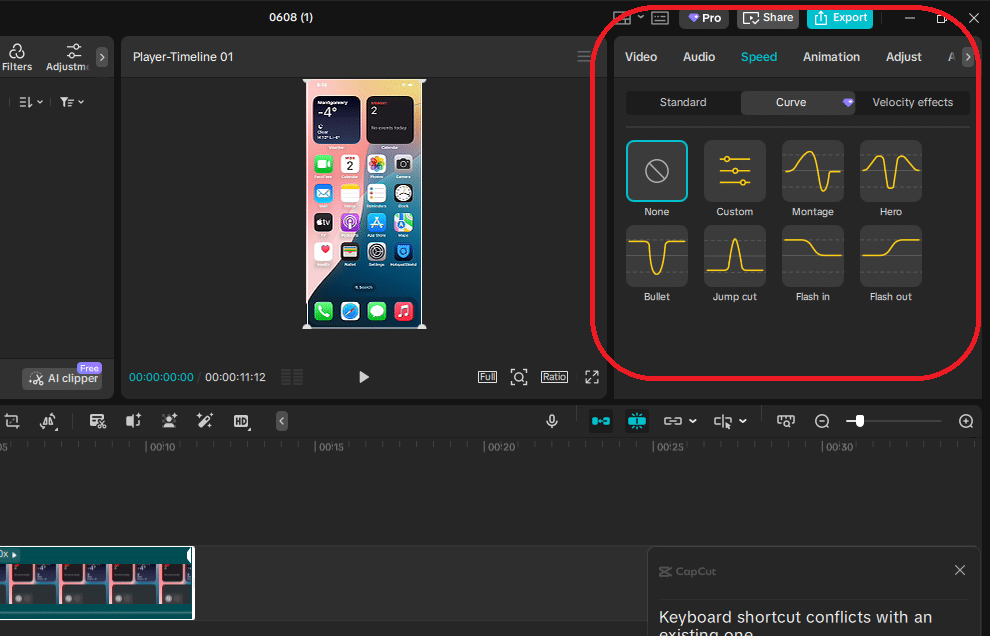The image size is (990, 636).
Task: Select the Bullet speed curve preset
Action: (x=657, y=256)
